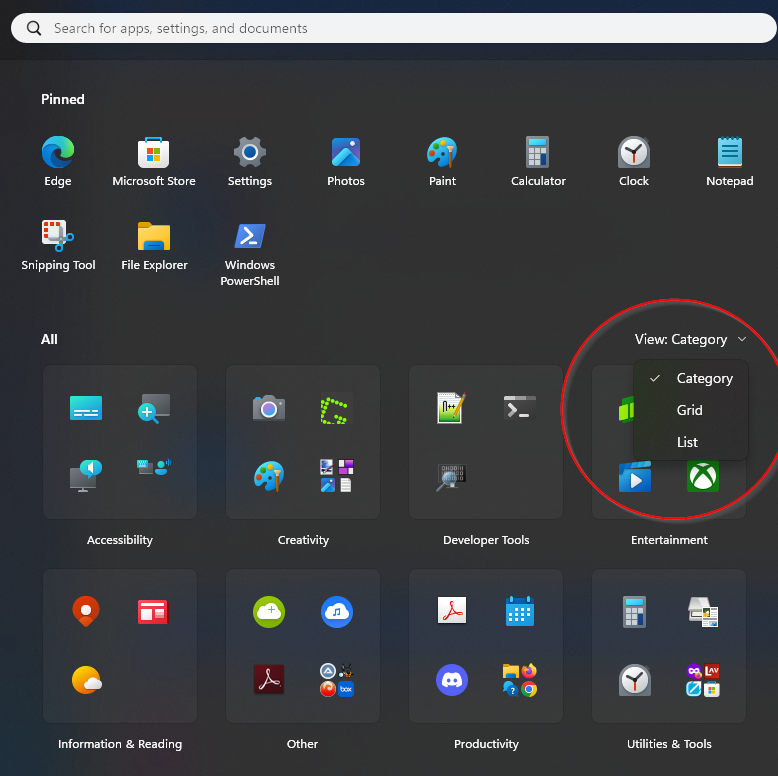Open the blue music cloud app in Other
Viewport: 778px width, 776px height.
coord(337,612)
